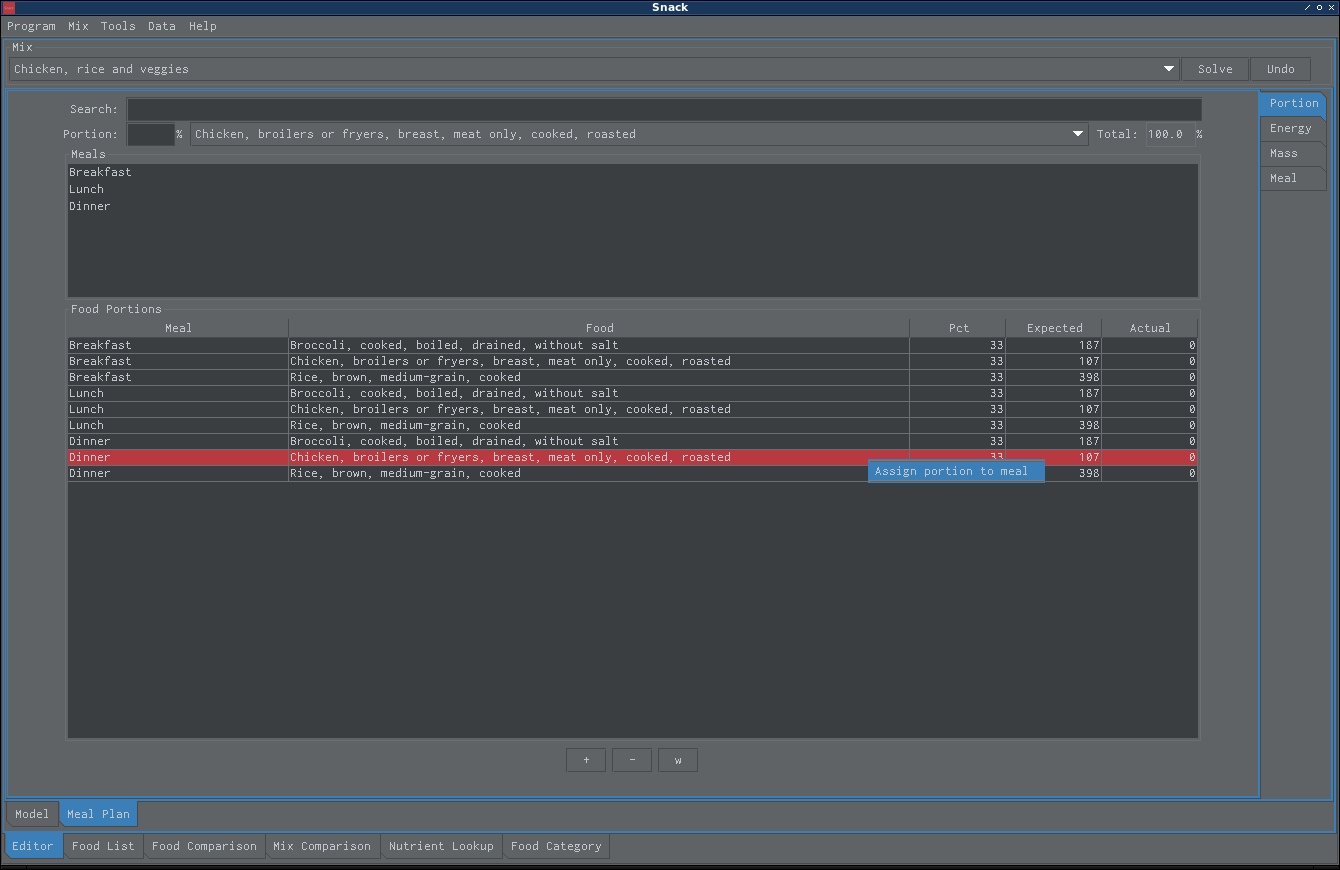
Task: Open the Food Category tab
Action: click(x=556, y=846)
